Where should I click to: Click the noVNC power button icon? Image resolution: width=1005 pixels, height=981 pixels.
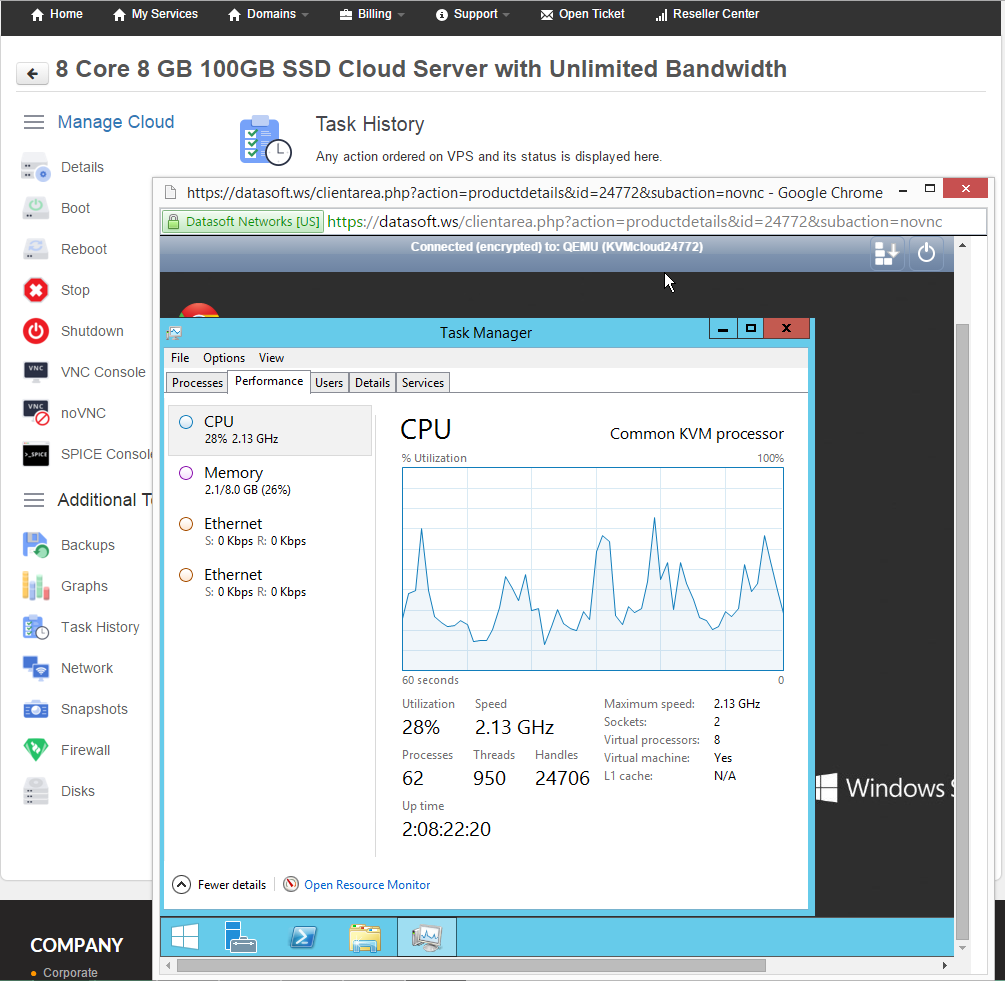[926, 254]
